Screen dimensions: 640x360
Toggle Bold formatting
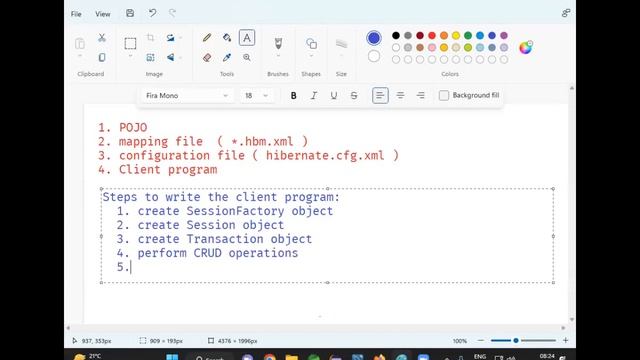[293, 96]
